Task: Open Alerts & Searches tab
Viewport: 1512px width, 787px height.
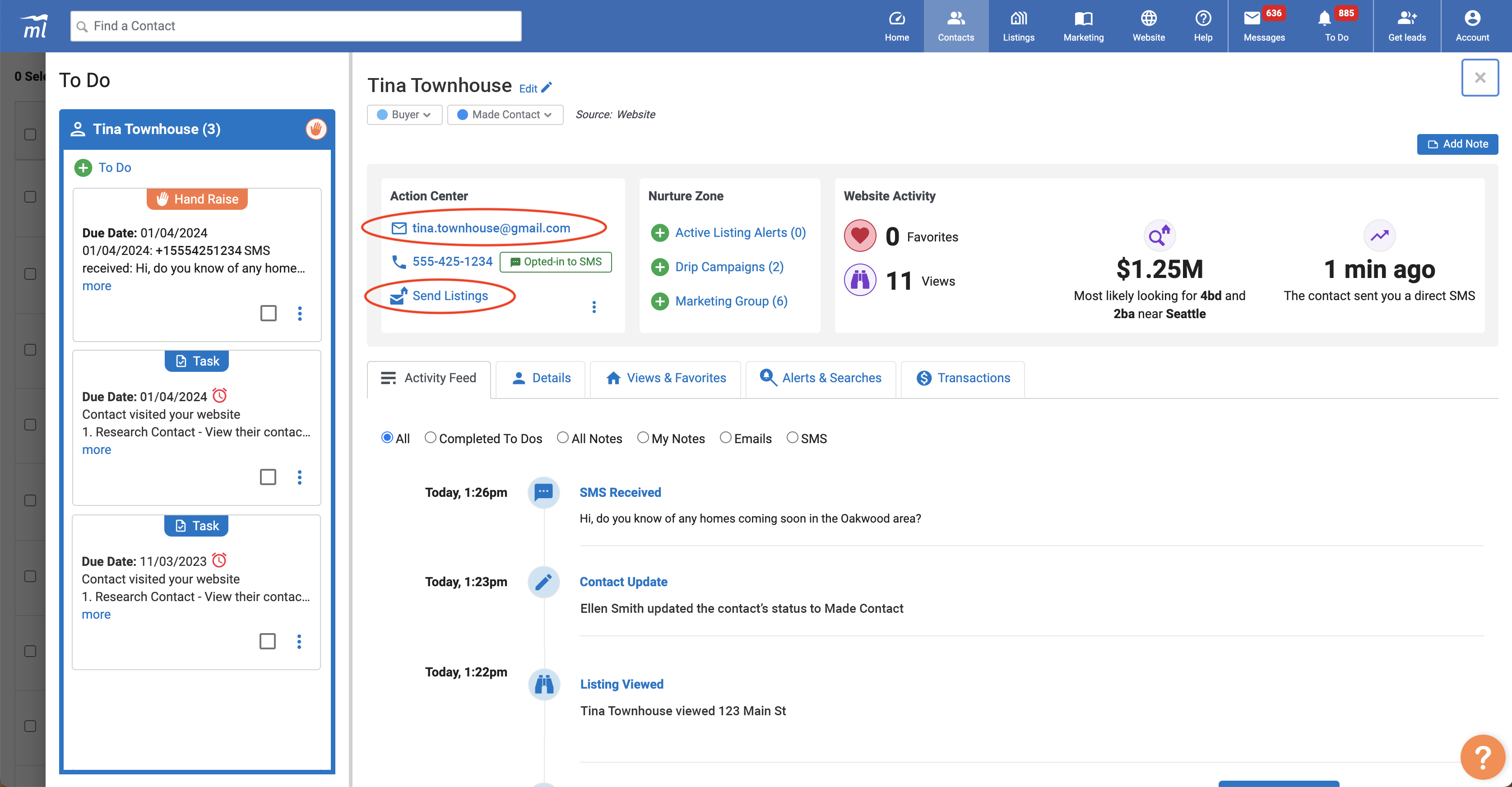Action: pos(821,379)
